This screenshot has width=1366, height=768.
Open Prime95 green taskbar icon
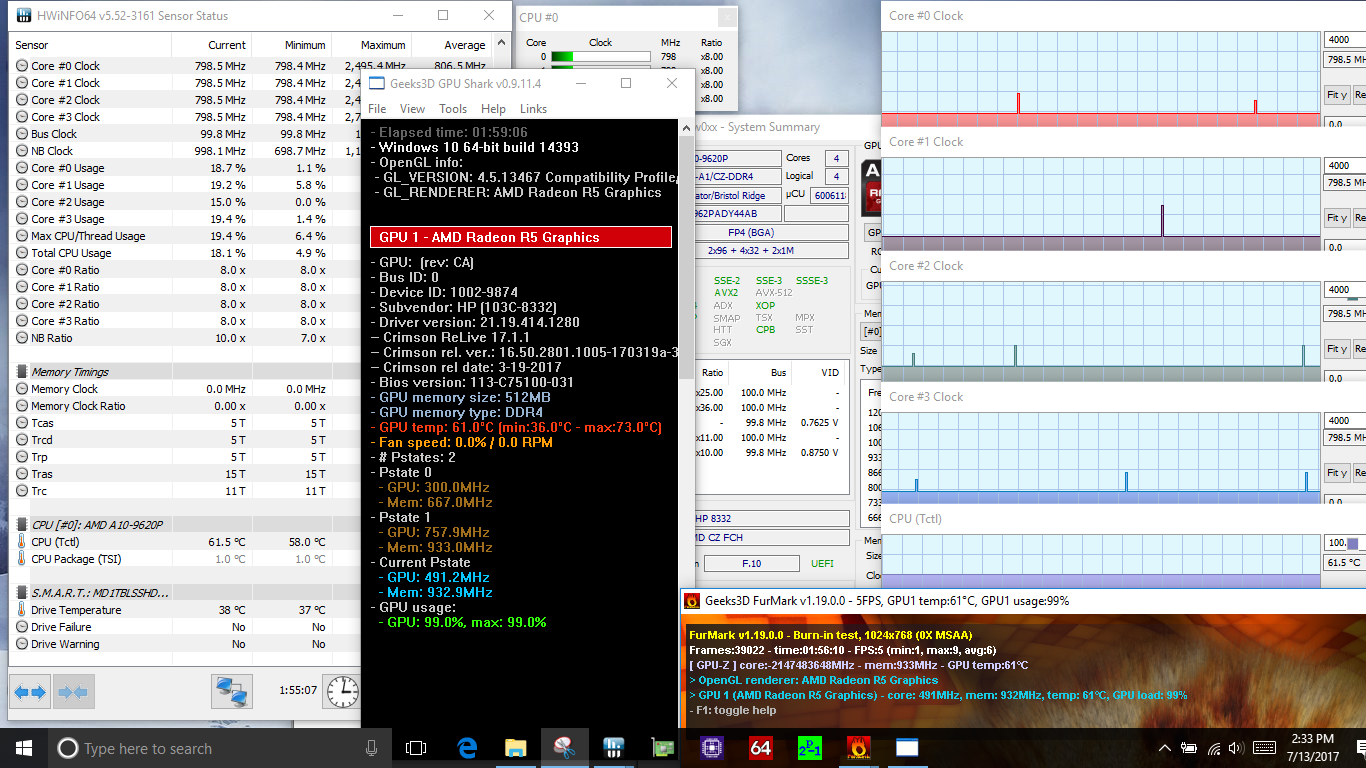point(809,747)
